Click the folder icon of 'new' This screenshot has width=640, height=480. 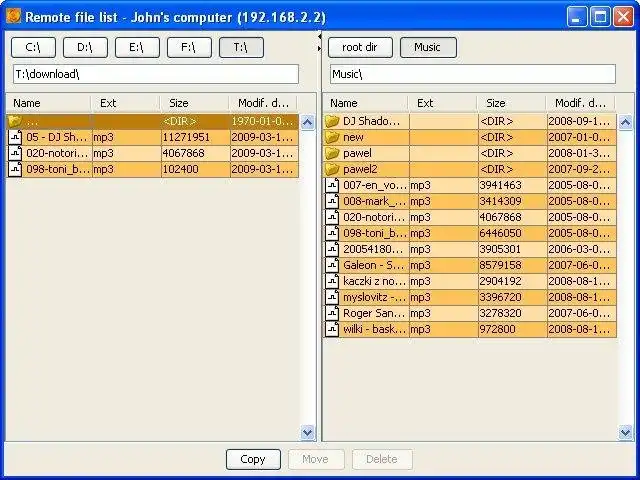[x=332, y=137]
